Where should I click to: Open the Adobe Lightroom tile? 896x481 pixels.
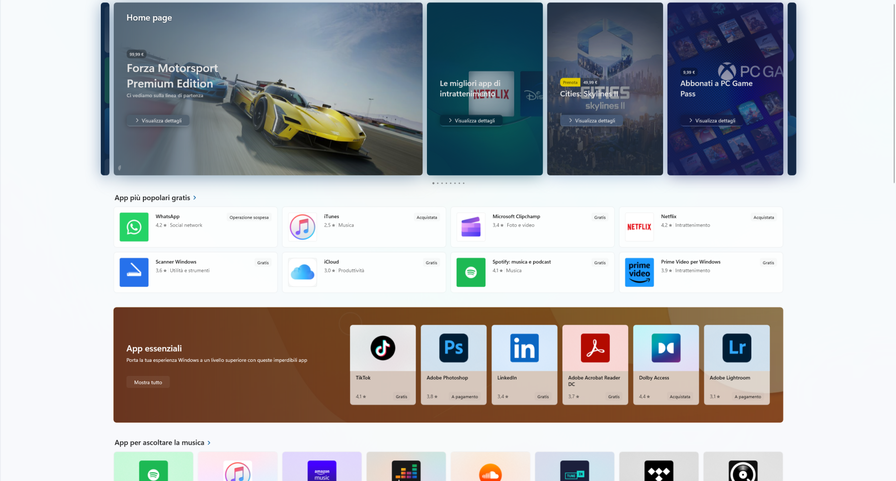(x=737, y=364)
